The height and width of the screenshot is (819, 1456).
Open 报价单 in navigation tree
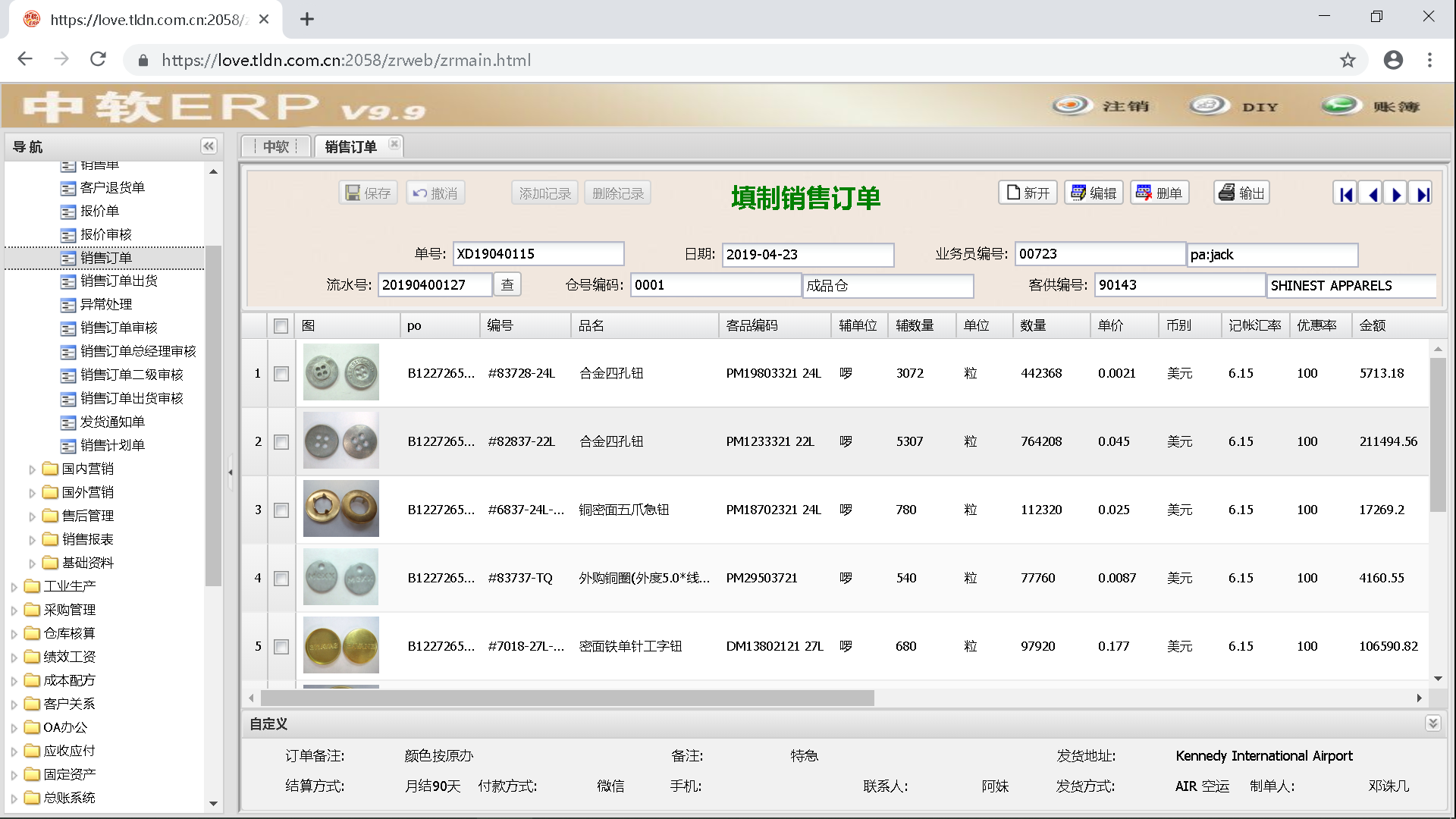click(x=100, y=211)
